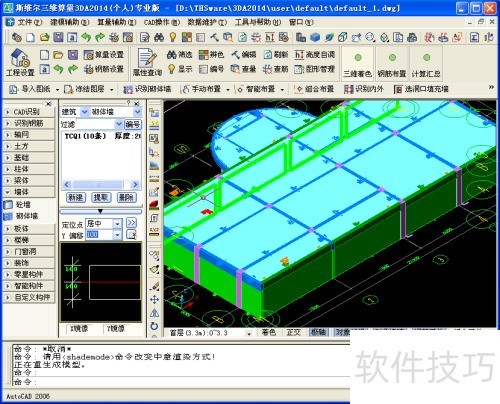
Task: Open the 工具与帮助 menu
Action: coord(258,22)
